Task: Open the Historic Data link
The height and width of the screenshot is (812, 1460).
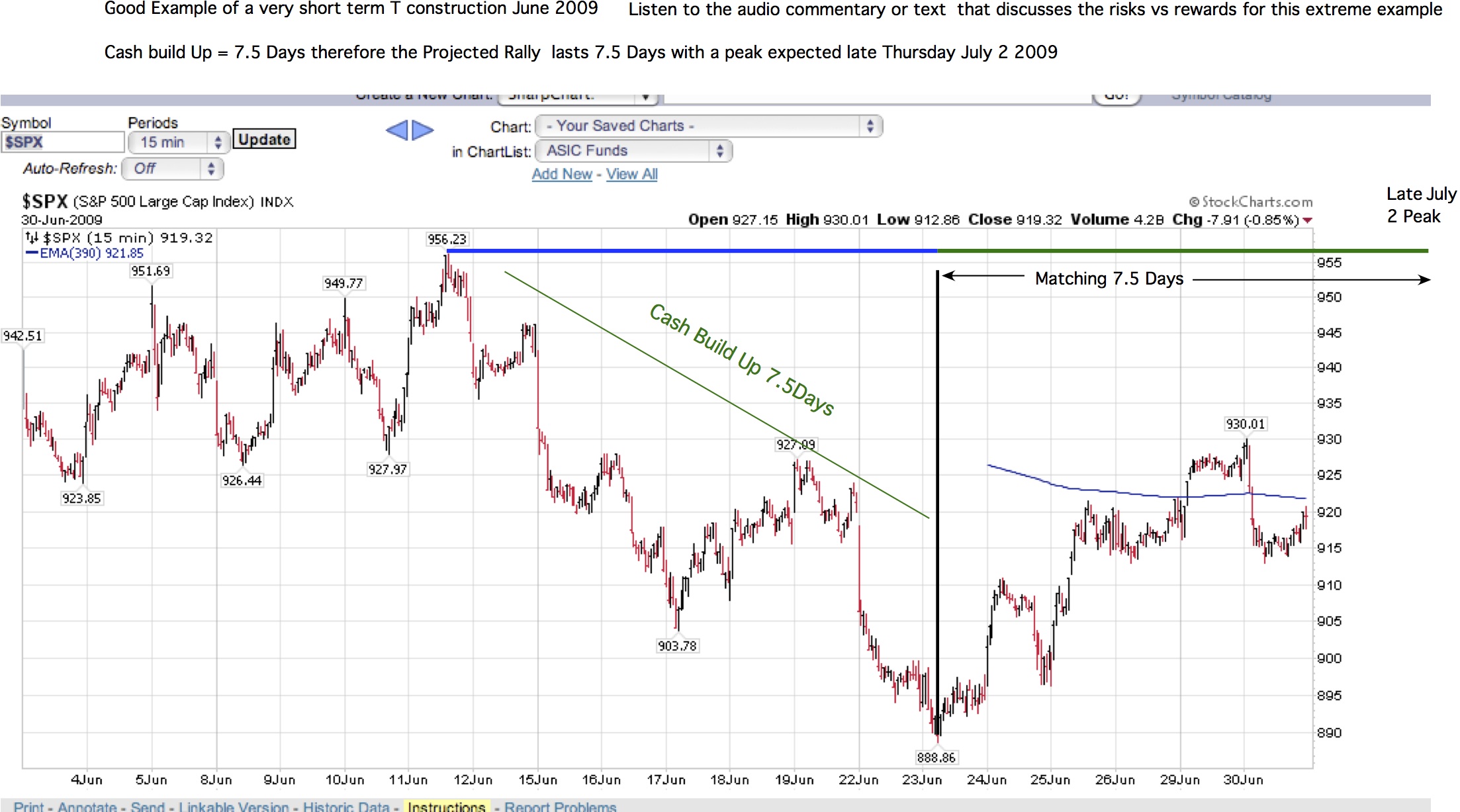Action: 345,807
